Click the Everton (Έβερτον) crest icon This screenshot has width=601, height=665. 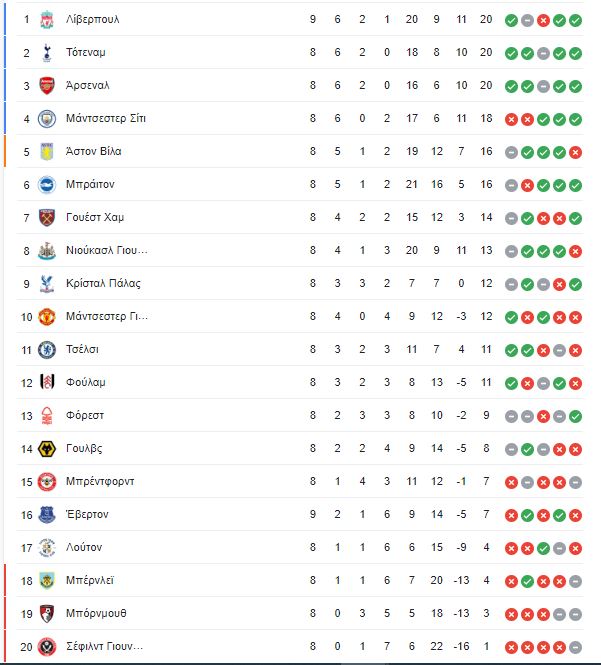(47, 515)
